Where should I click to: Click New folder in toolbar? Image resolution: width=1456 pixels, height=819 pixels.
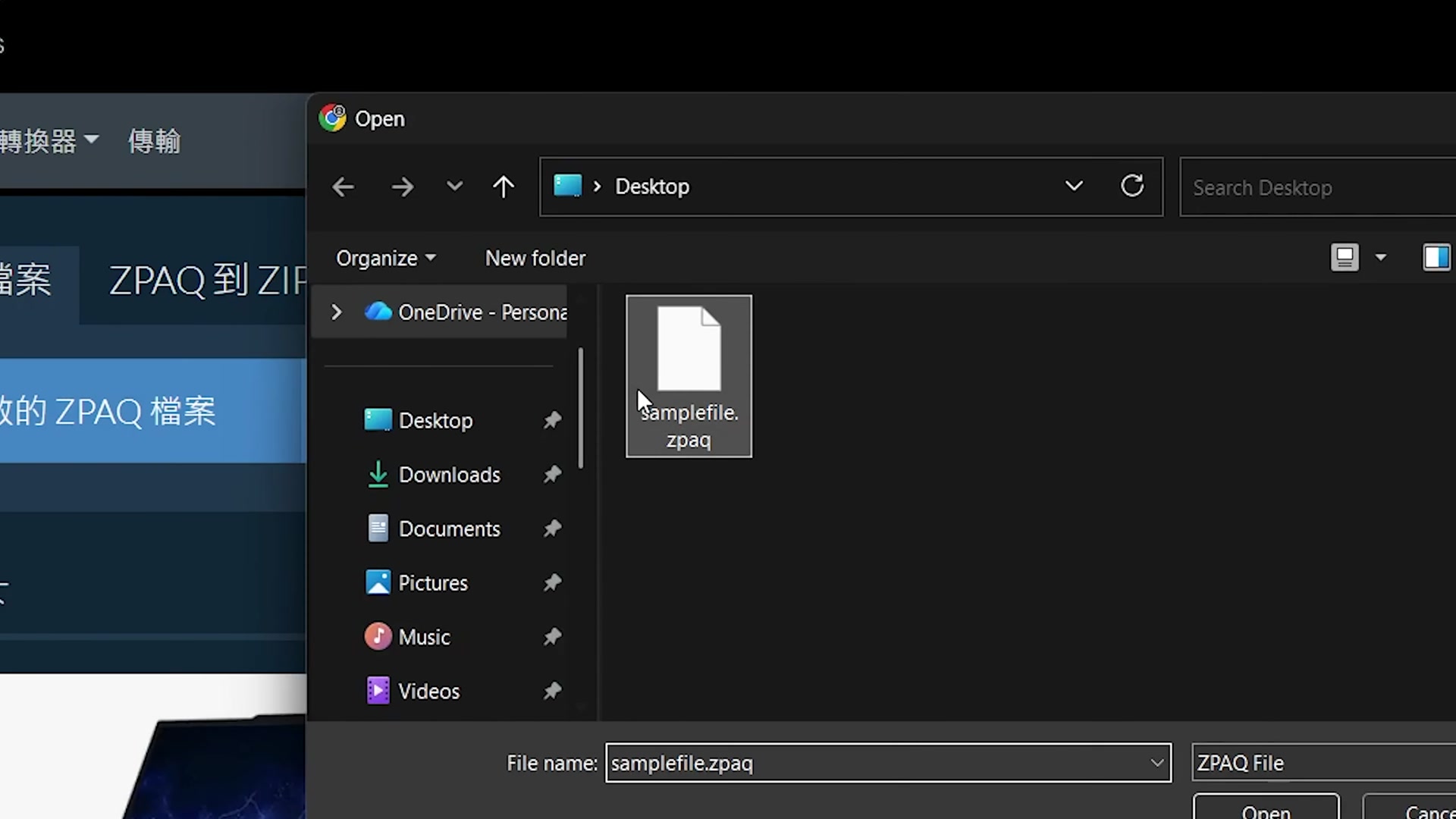(535, 258)
